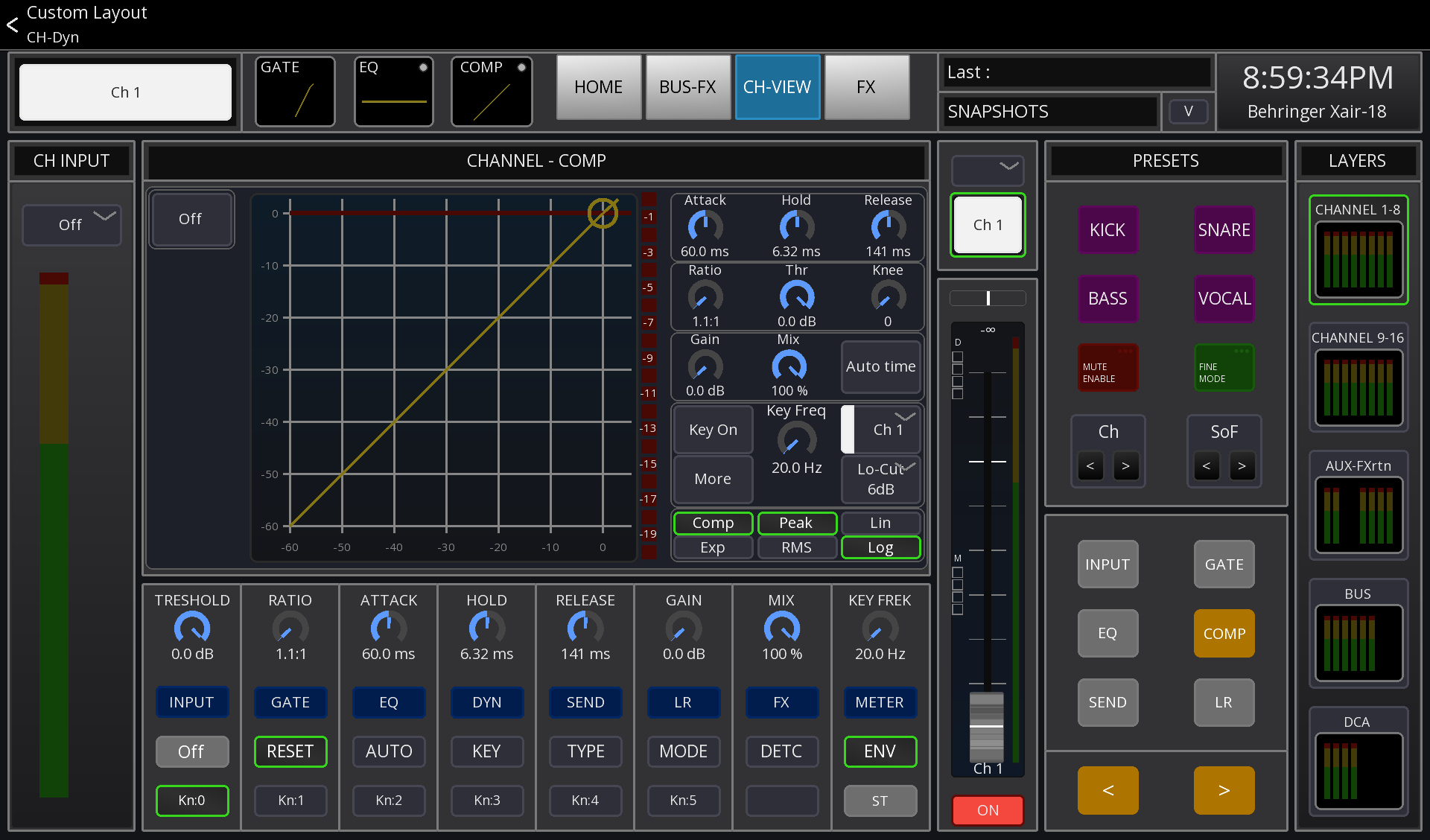Load the KICK preset

click(x=1108, y=230)
